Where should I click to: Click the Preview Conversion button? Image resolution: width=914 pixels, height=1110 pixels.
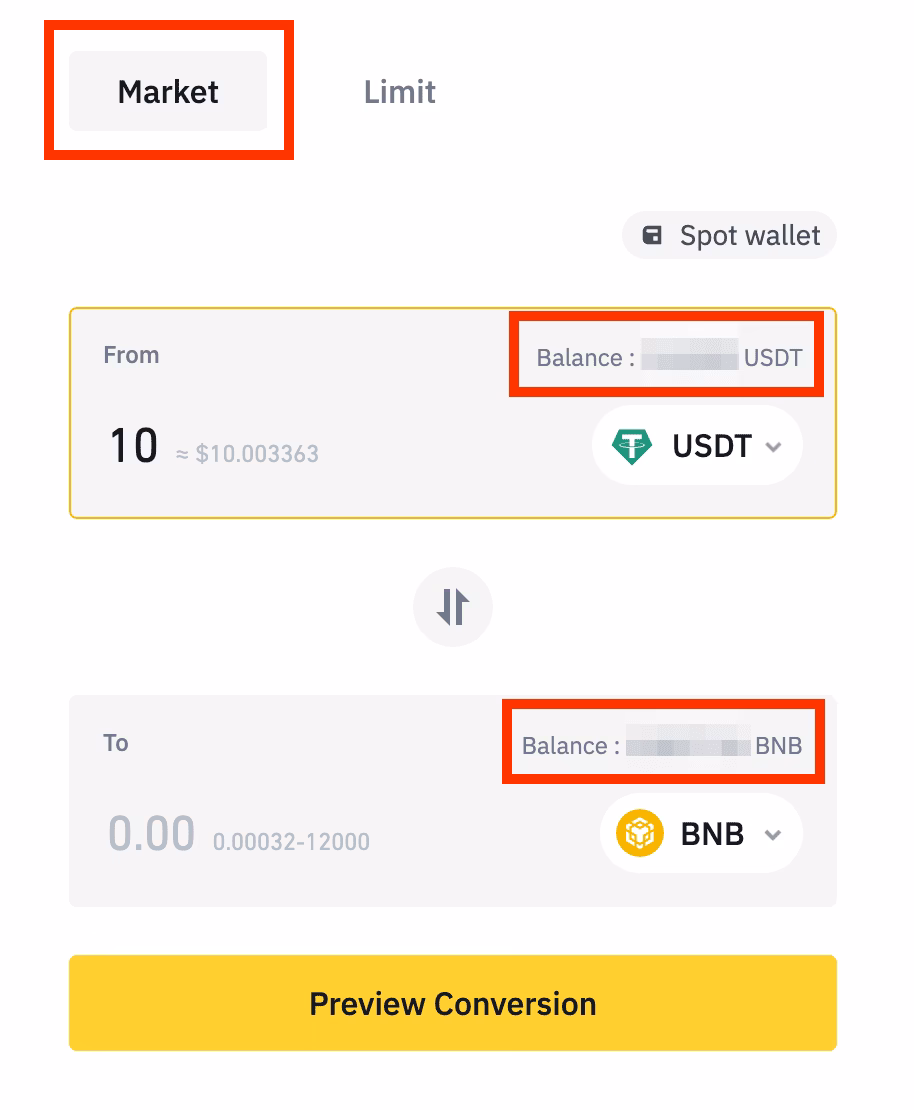453,1002
